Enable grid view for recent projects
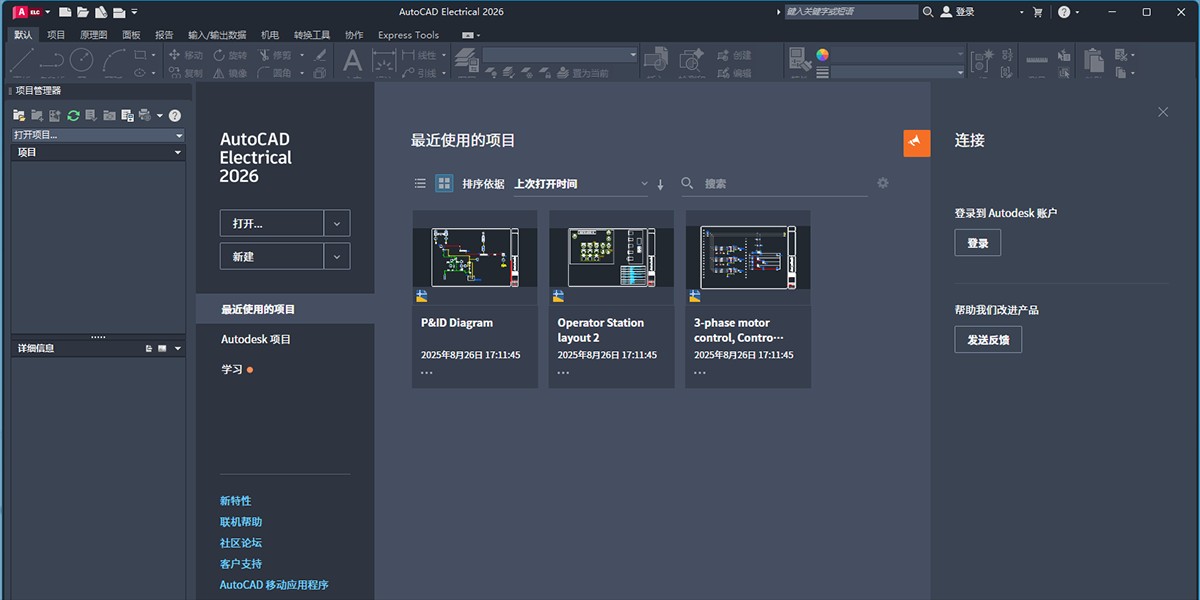This screenshot has width=1200, height=600. [442, 183]
